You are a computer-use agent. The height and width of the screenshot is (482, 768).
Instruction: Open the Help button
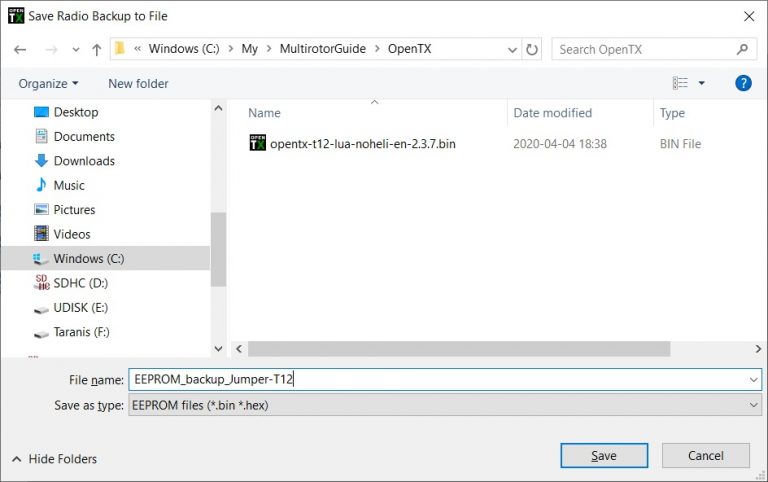(743, 83)
